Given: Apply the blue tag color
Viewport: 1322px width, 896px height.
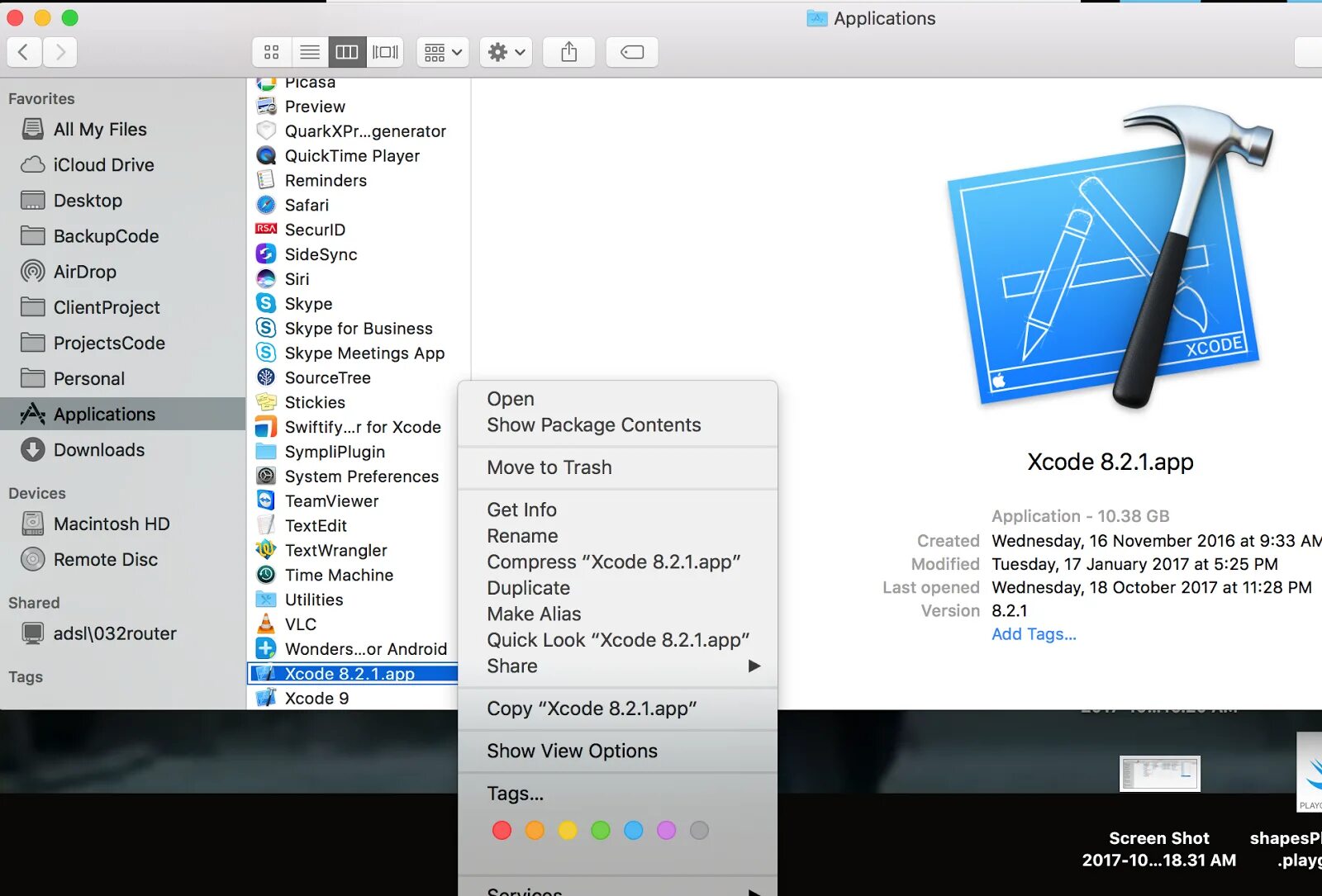Looking at the screenshot, I should tap(634, 831).
